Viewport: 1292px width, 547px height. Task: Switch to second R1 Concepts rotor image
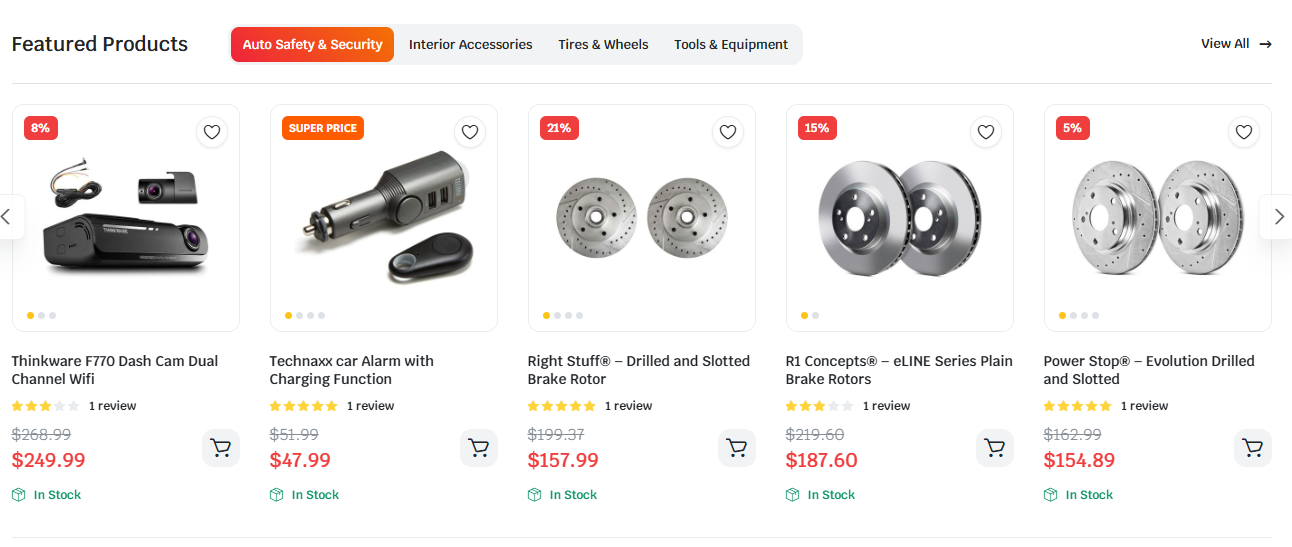click(815, 316)
